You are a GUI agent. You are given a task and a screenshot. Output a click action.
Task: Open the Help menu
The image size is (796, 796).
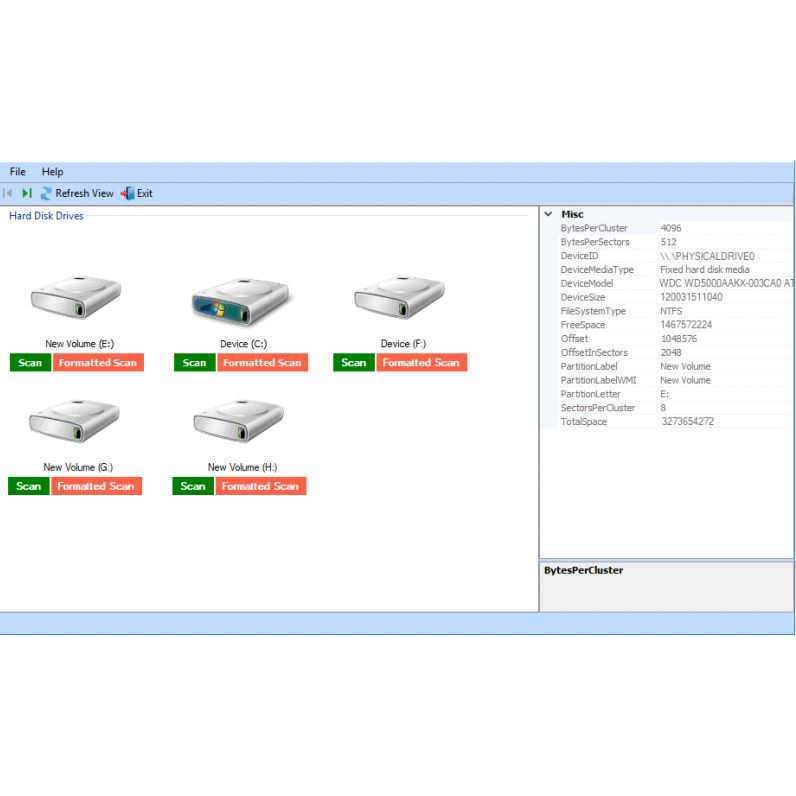tap(52, 172)
